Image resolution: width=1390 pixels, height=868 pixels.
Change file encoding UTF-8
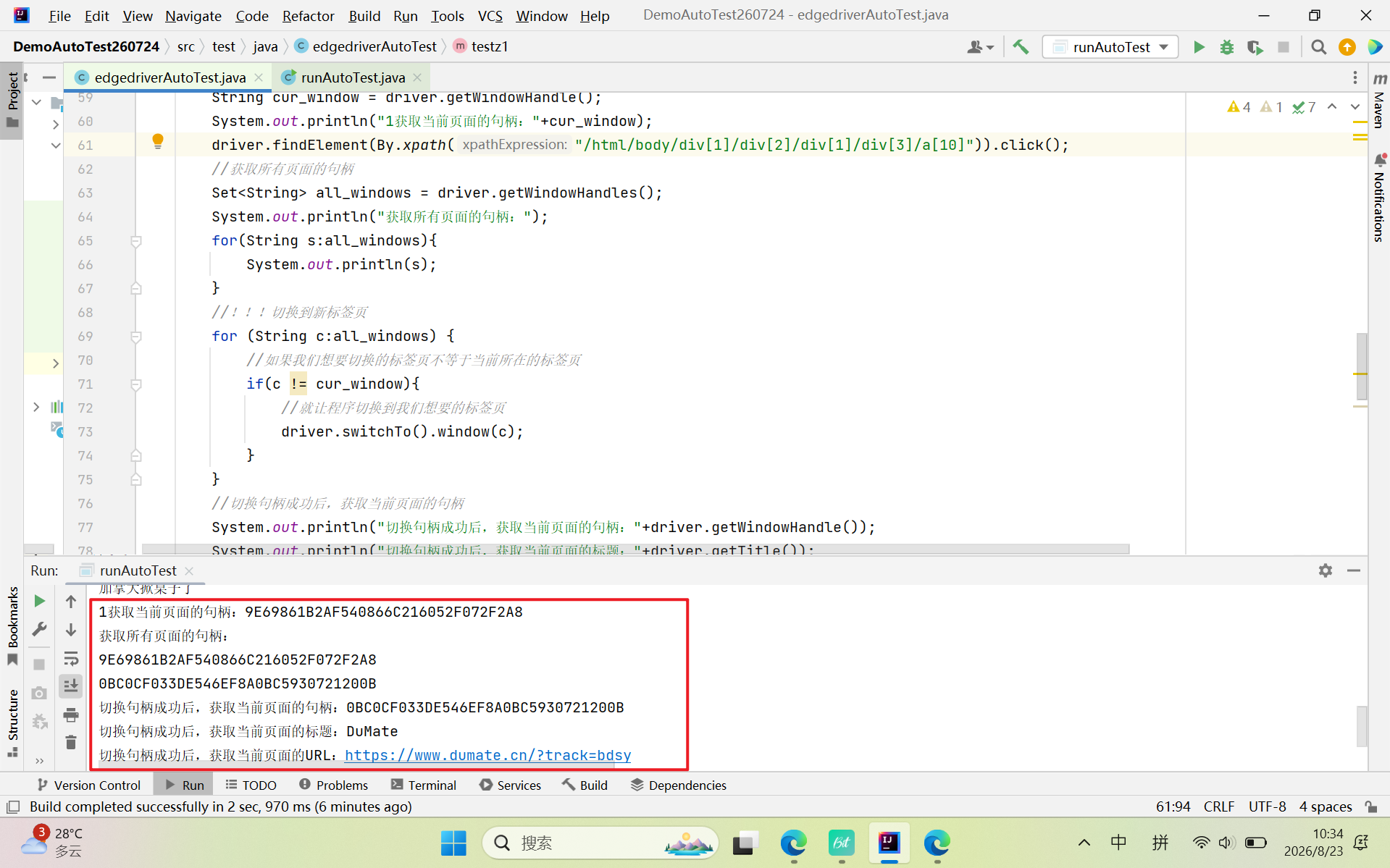point(1267,806)
